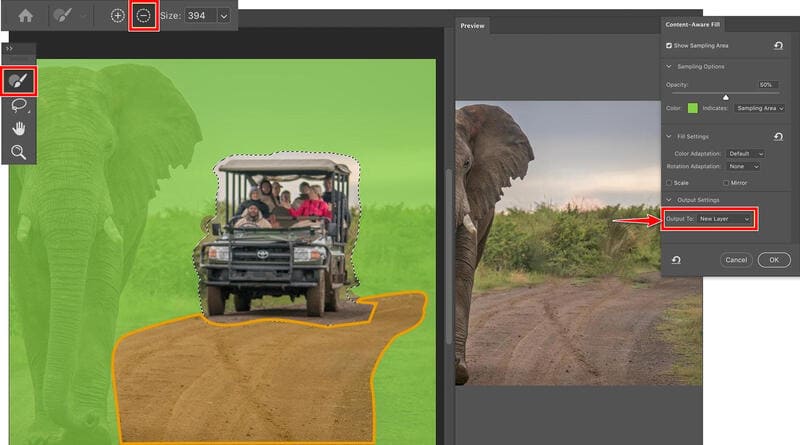
Task: Select the Zoom tool
Action: click(x=19, y=152)
